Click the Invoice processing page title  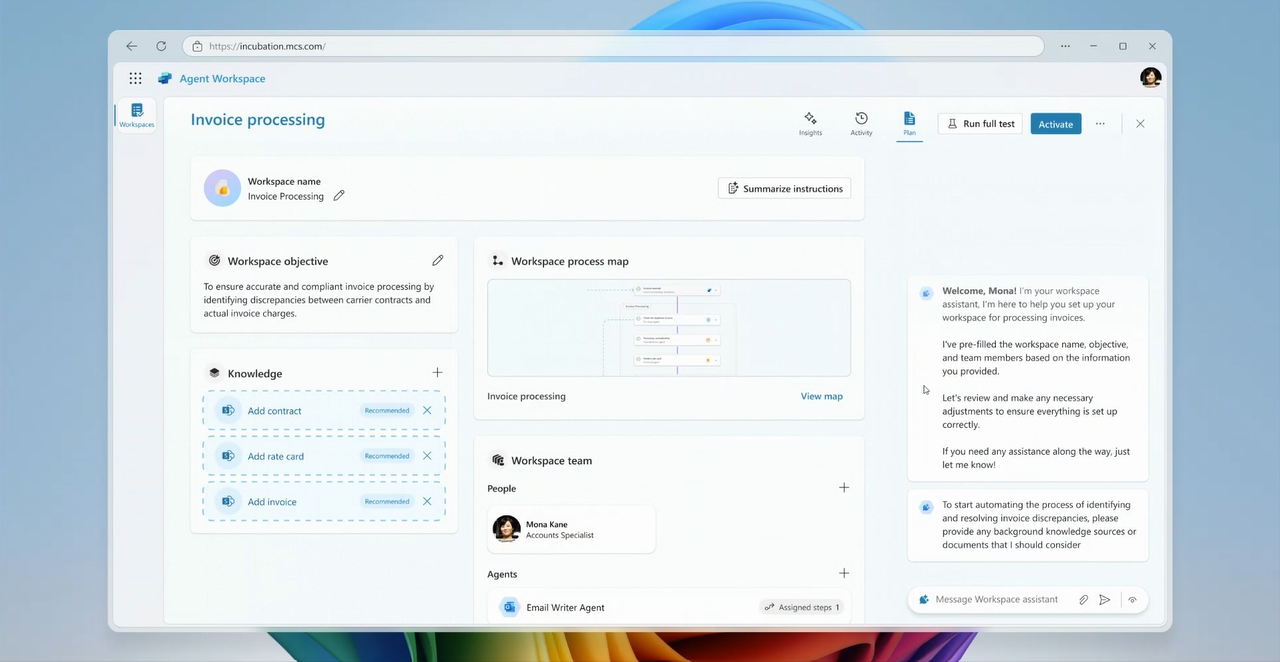pyautogui.click(x=258, y=119)
